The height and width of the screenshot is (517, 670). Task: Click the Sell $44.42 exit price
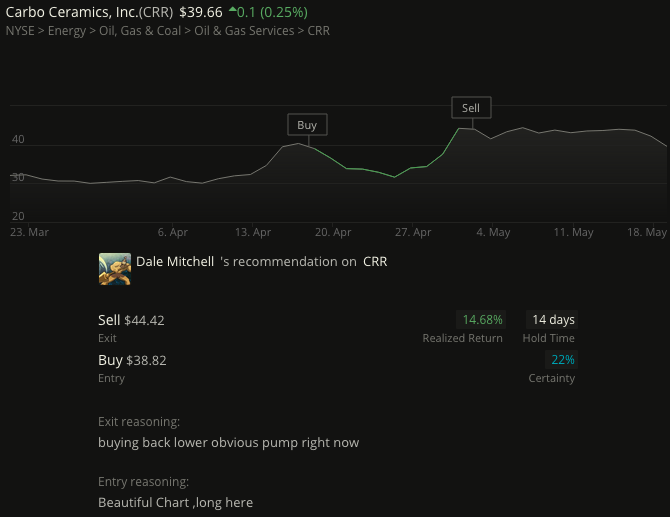(131, 320)
